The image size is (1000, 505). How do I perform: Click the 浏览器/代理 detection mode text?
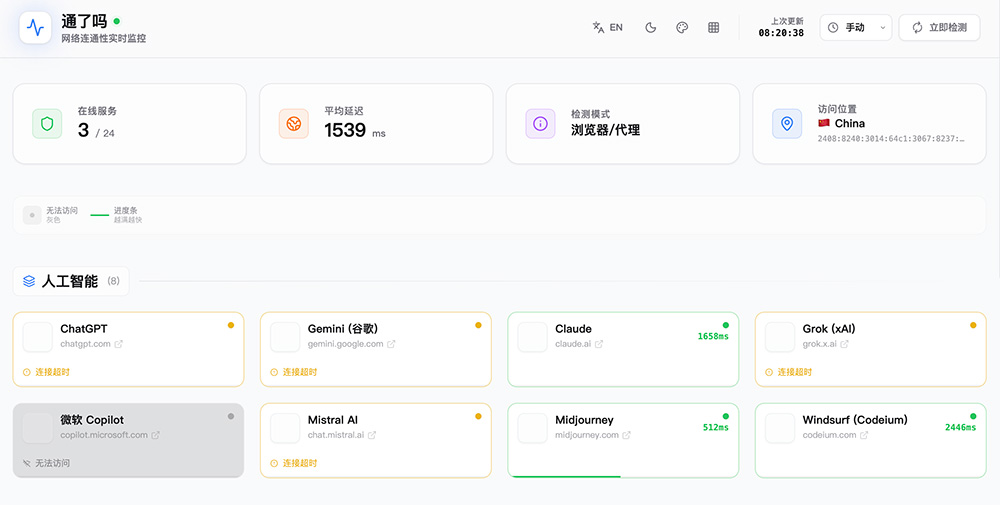[x=605, y=131]
